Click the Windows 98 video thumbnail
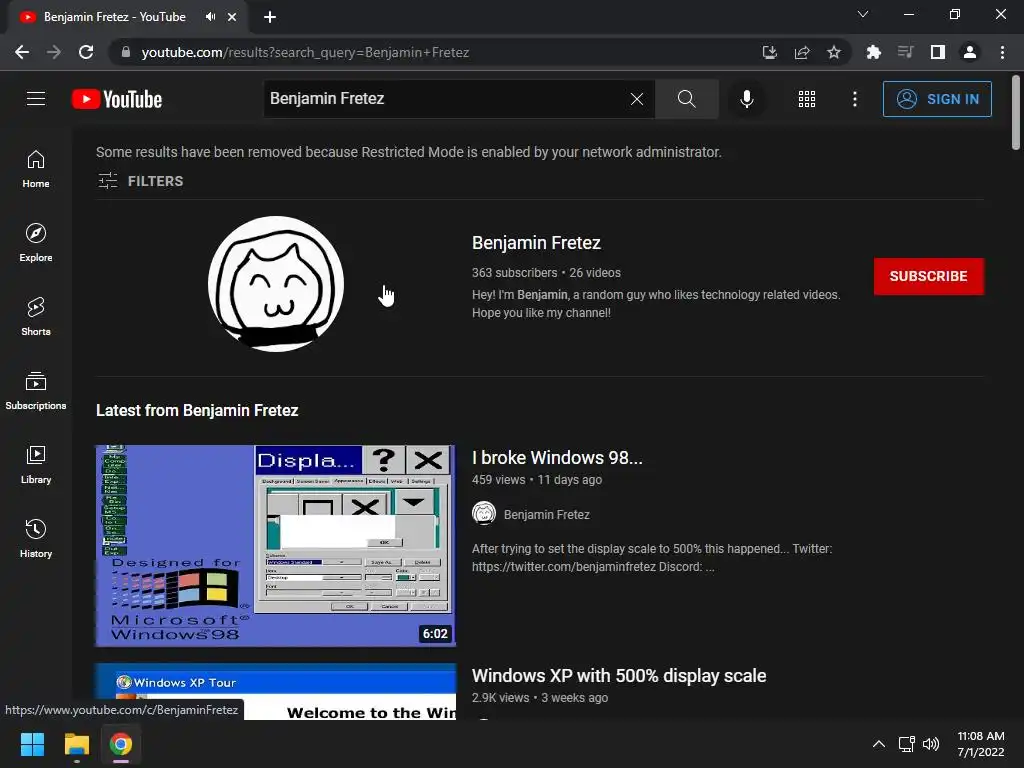 click(x=276, y=546)
